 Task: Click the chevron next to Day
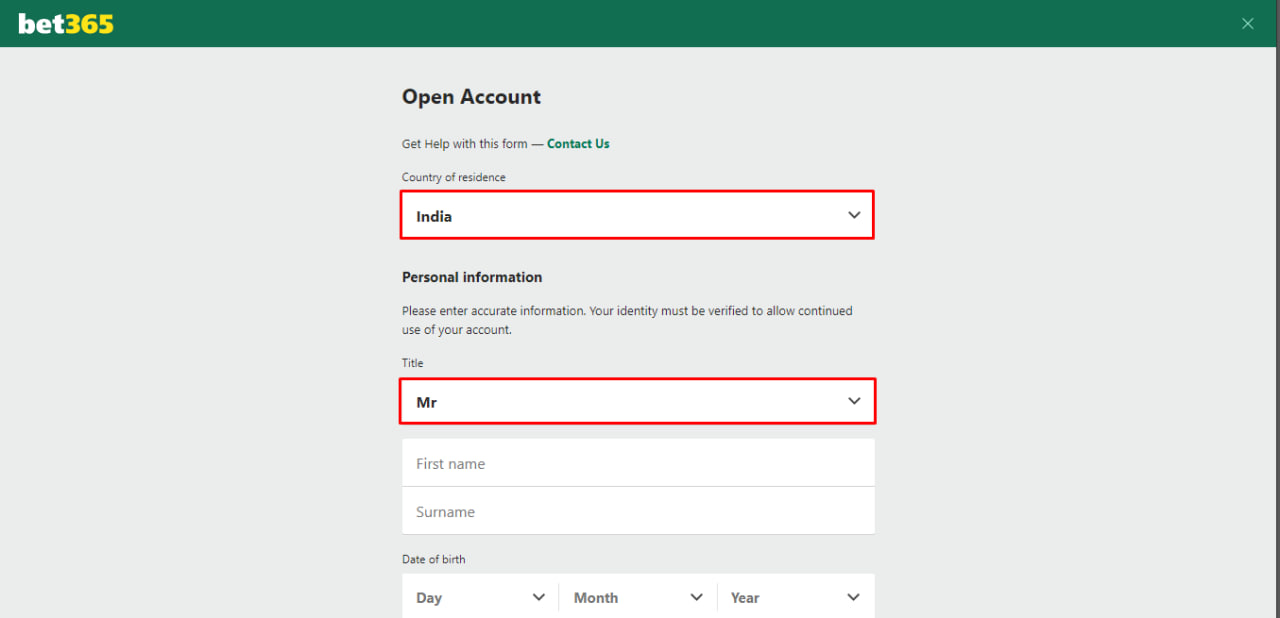539,597
